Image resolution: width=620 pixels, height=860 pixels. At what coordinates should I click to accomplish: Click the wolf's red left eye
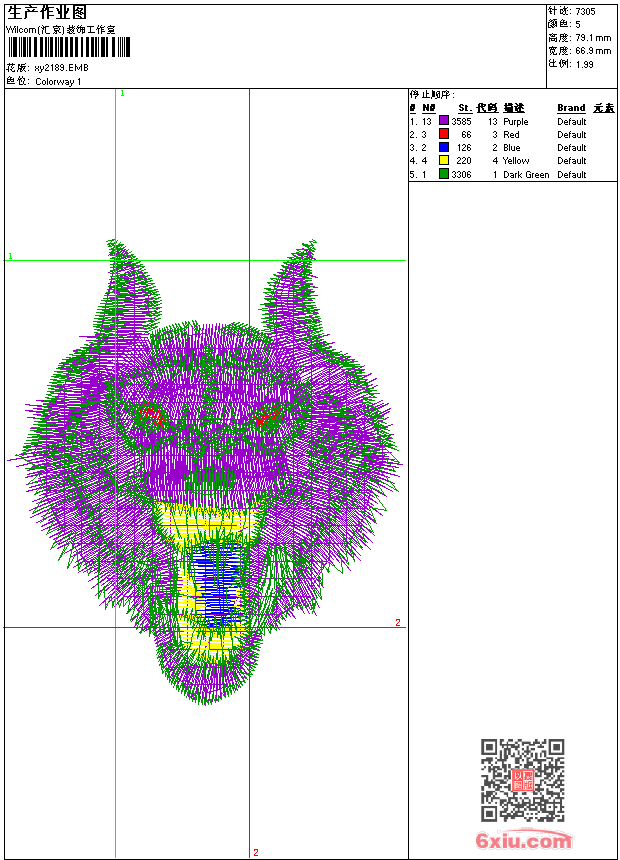[151, 412]
